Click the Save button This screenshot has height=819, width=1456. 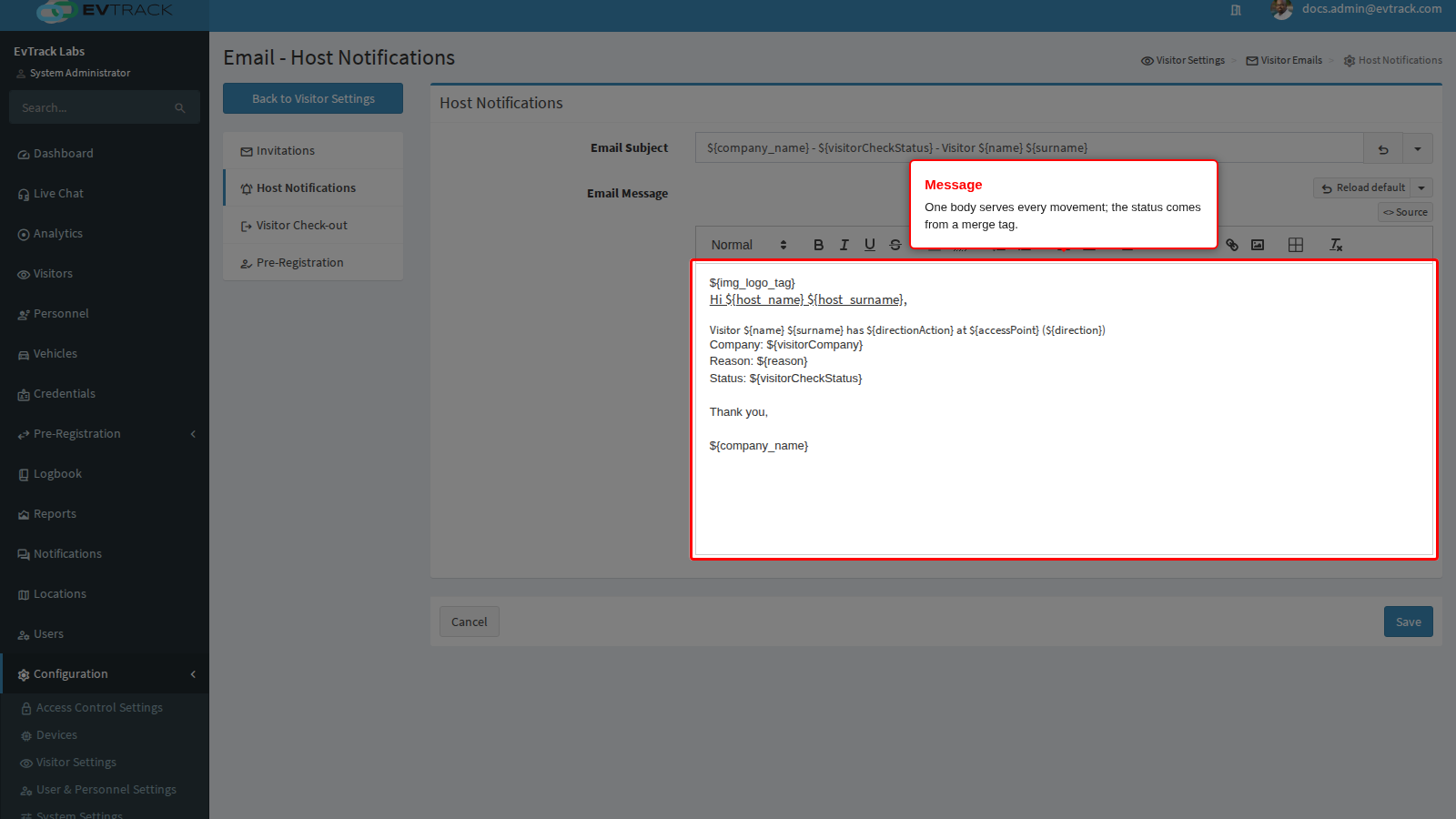coord(1409,622)
